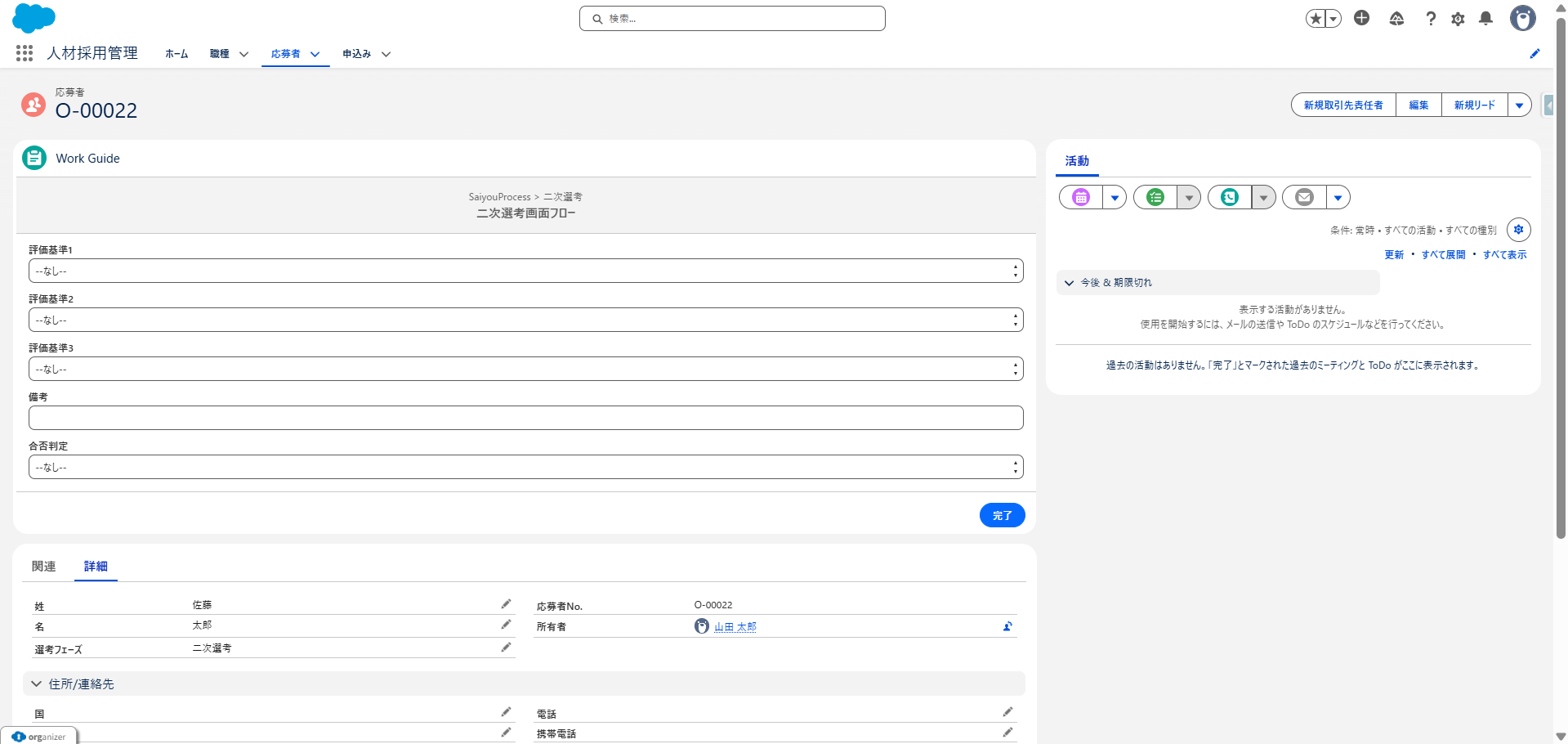The image size is (1568, 744).
Task: Expand more actions next to 新規リード
Action: point(1519,105)
